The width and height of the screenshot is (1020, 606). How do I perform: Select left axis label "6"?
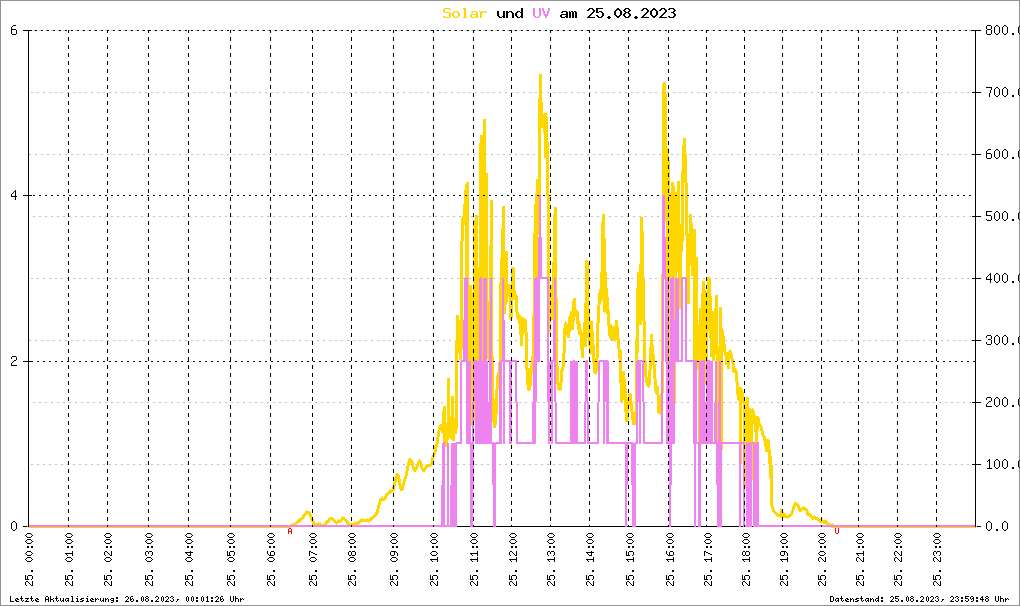14,31
